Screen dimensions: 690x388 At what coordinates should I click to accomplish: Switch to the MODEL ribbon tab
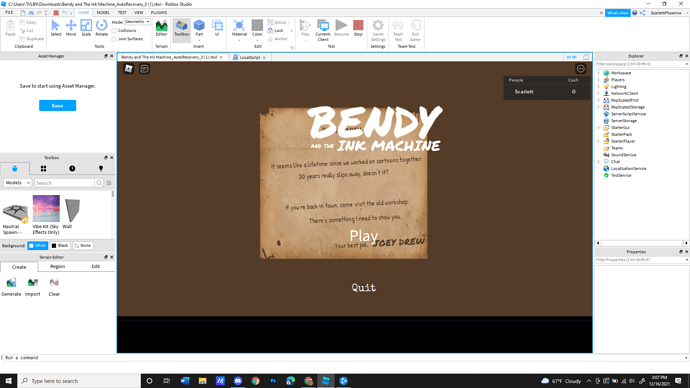[103, 13]
